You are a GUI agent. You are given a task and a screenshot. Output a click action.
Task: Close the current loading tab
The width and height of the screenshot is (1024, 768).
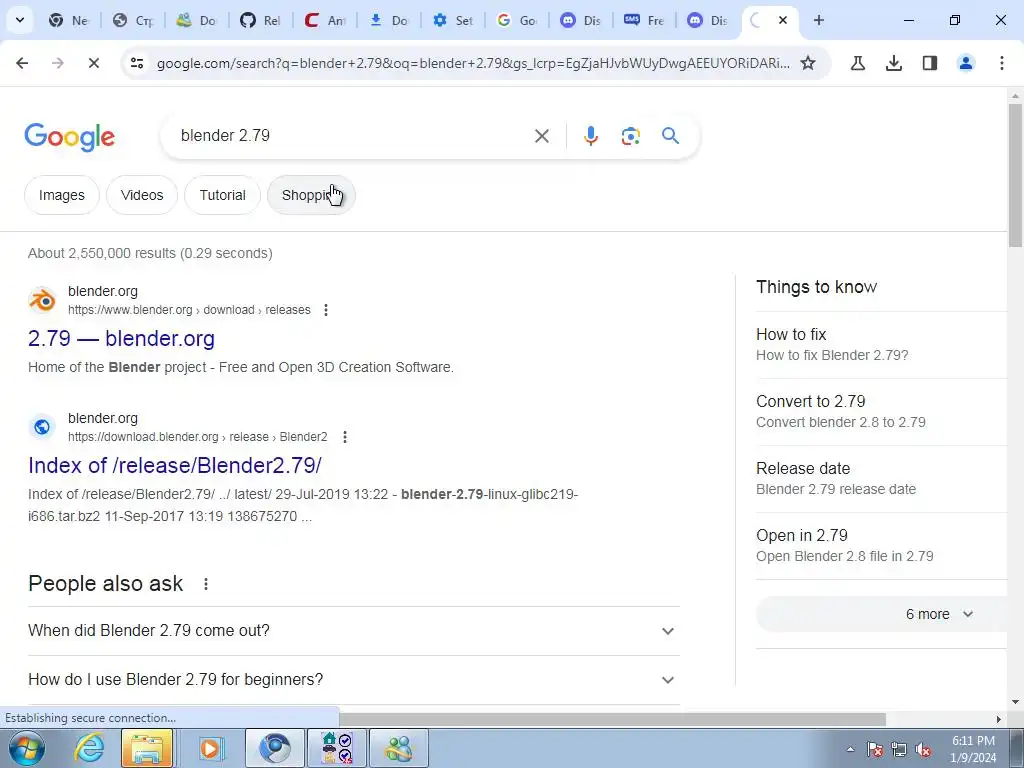(x=783, y=20)
